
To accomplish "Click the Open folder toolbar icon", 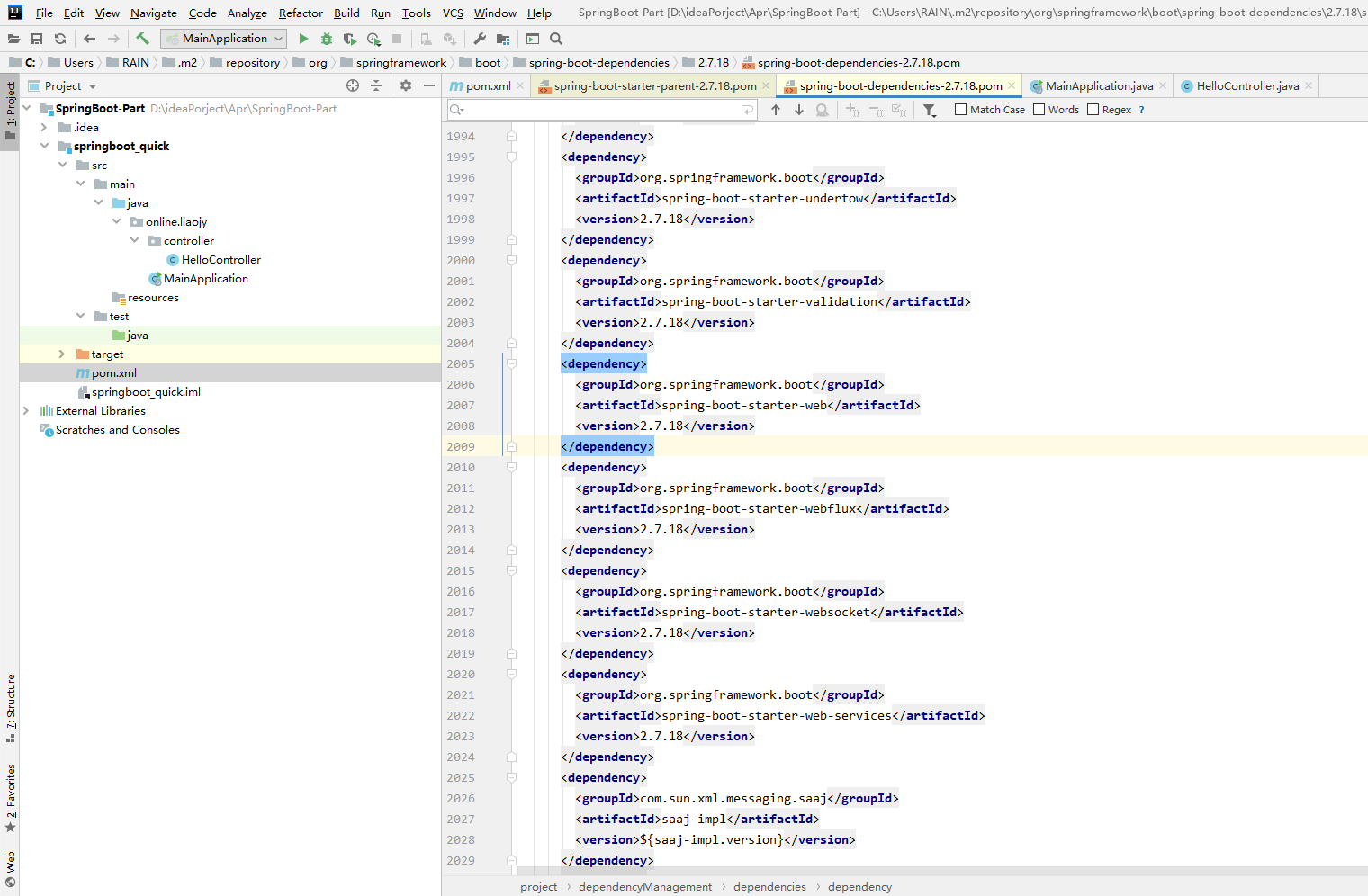I will tap(13, 39).
